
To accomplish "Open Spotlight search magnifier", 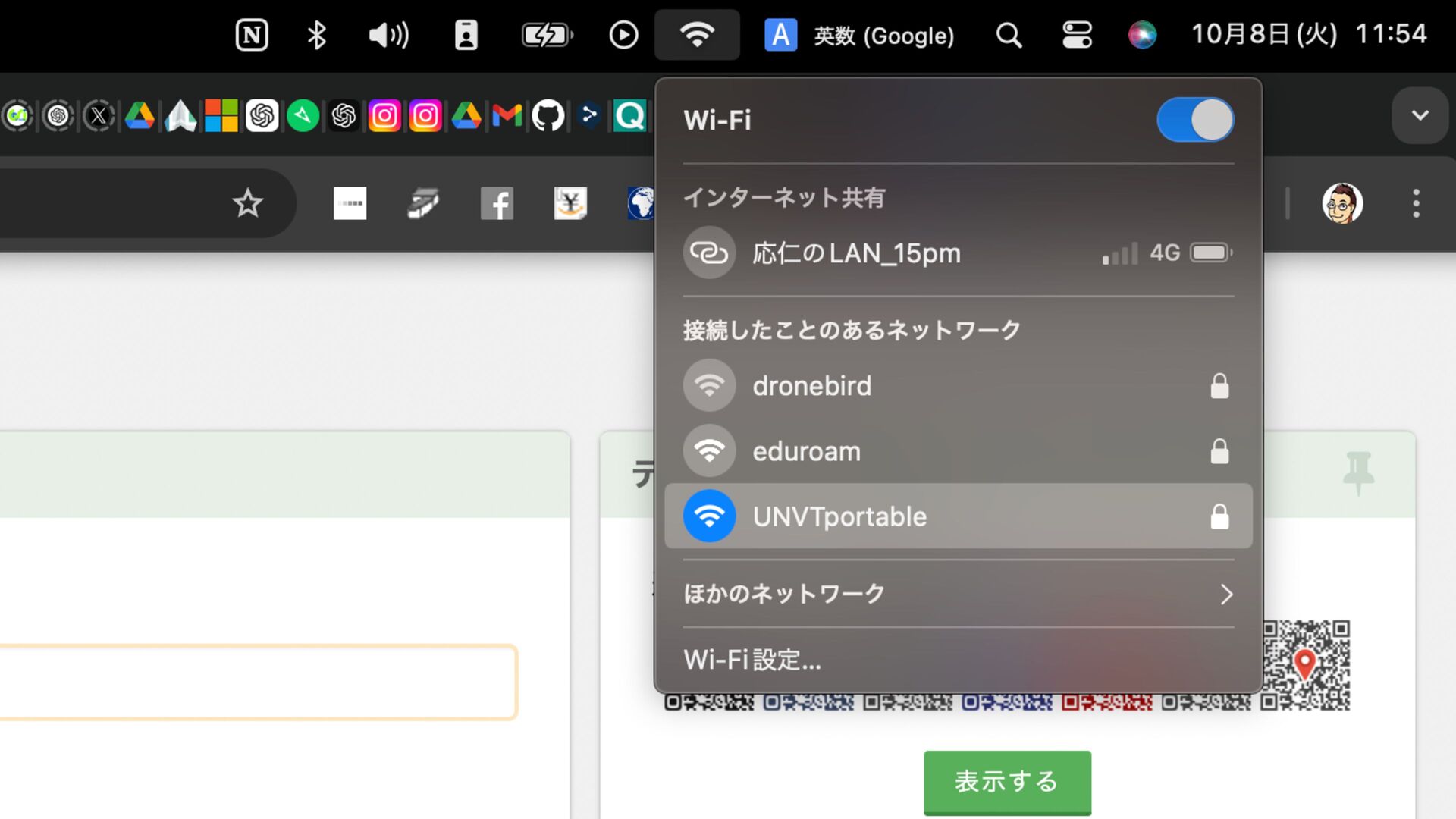I will (x=1009, y=35).
